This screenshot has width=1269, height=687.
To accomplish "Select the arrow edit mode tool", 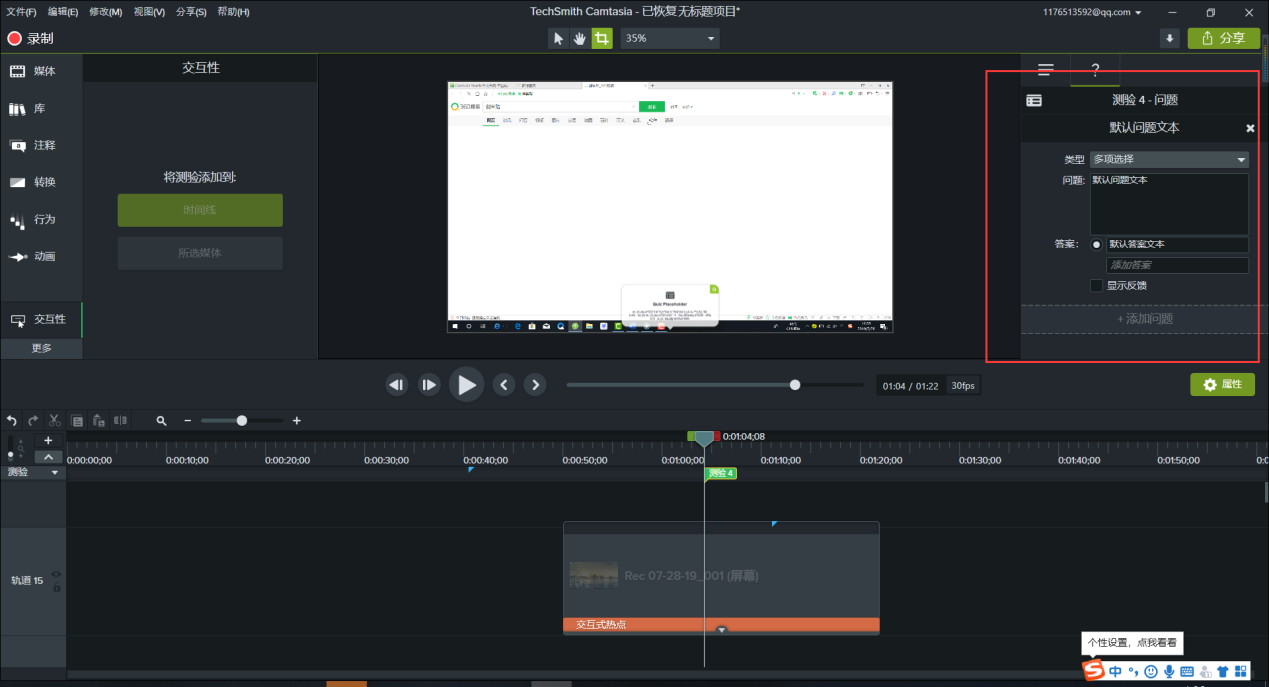I will (x=558, y=38).
